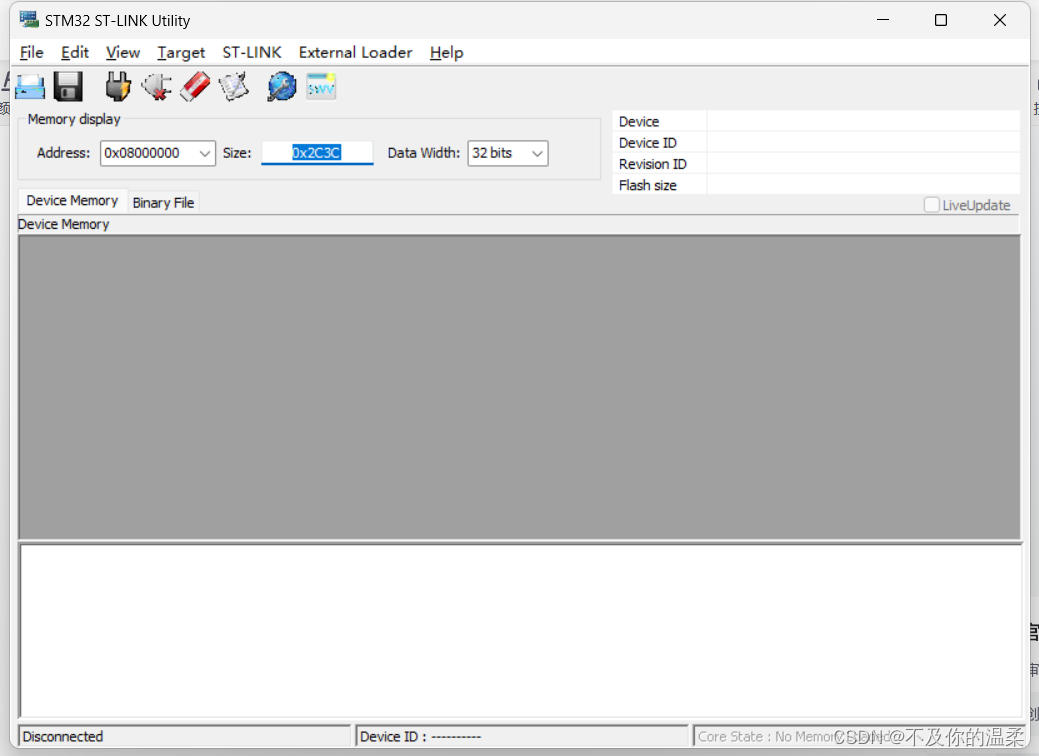Click the Disconnected status bar text

click(x=63, y=736)
